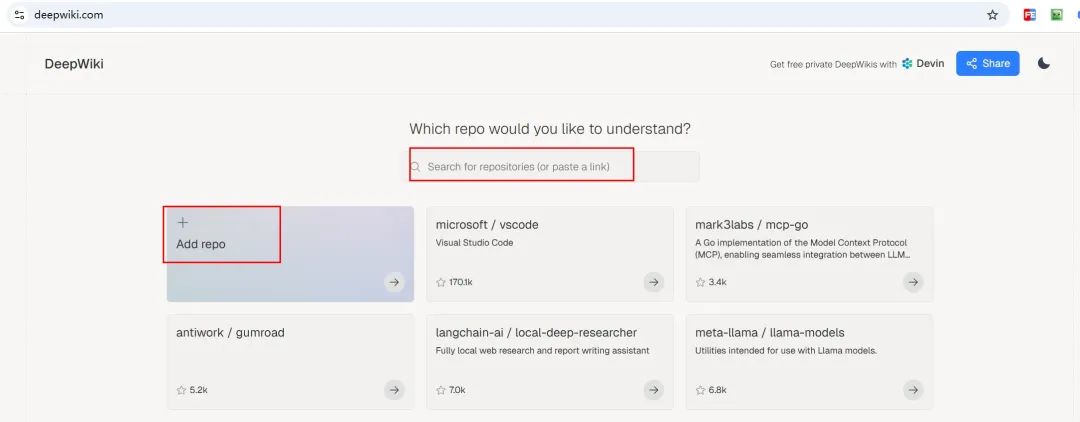Image resolution: width=1080 pixels, height=422 pixels.
Task: Click the star icon showing 3.4k
Action: click(x=700, y=282)
